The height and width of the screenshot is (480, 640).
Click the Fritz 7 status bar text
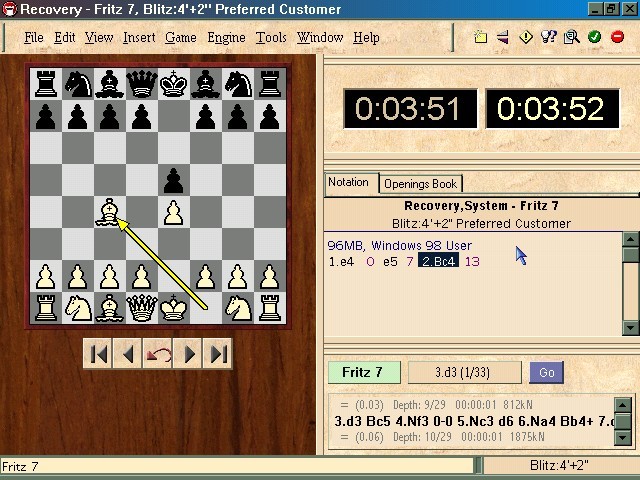(20, 466)
